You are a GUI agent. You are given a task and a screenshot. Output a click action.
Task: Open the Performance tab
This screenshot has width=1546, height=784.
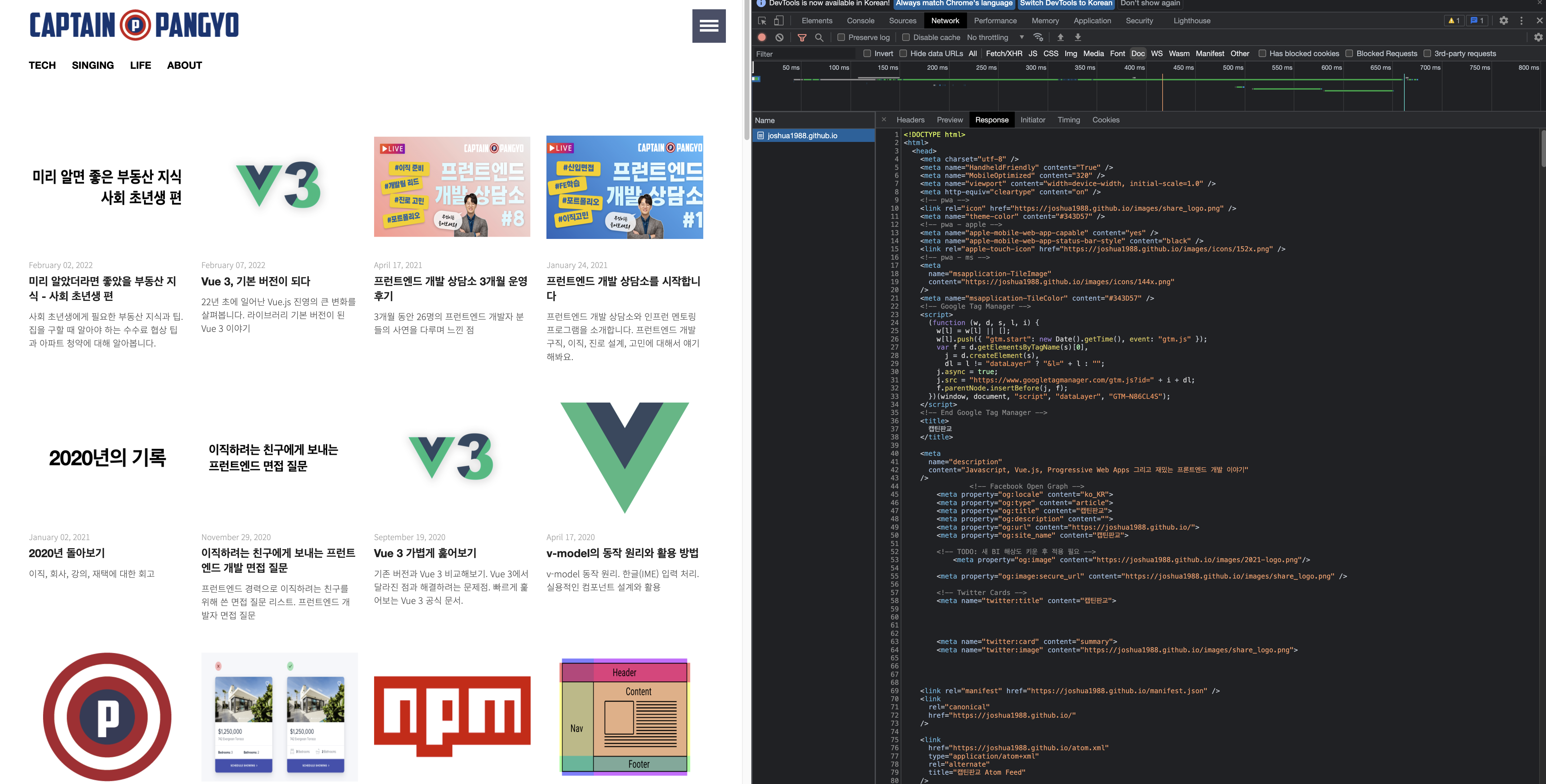[x=995, y=20]
